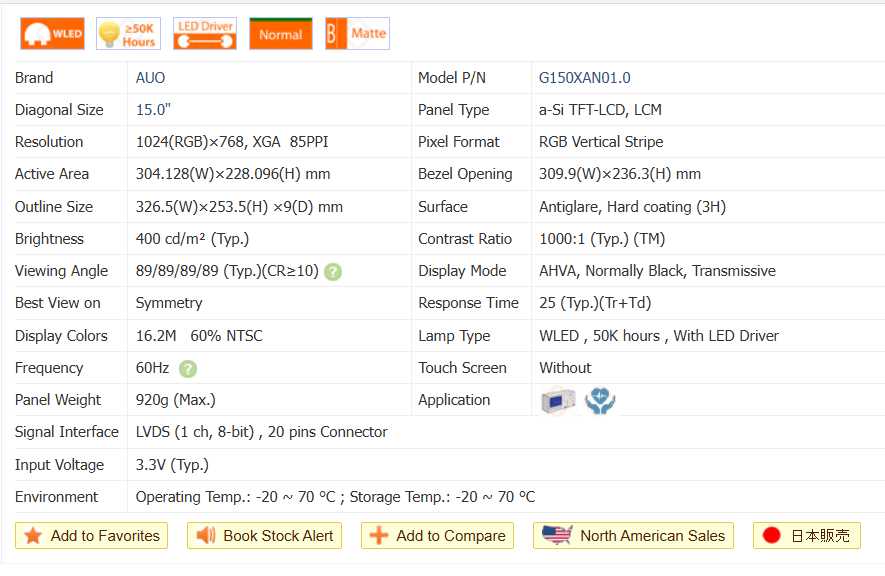Open the AUO brand link

151,78
